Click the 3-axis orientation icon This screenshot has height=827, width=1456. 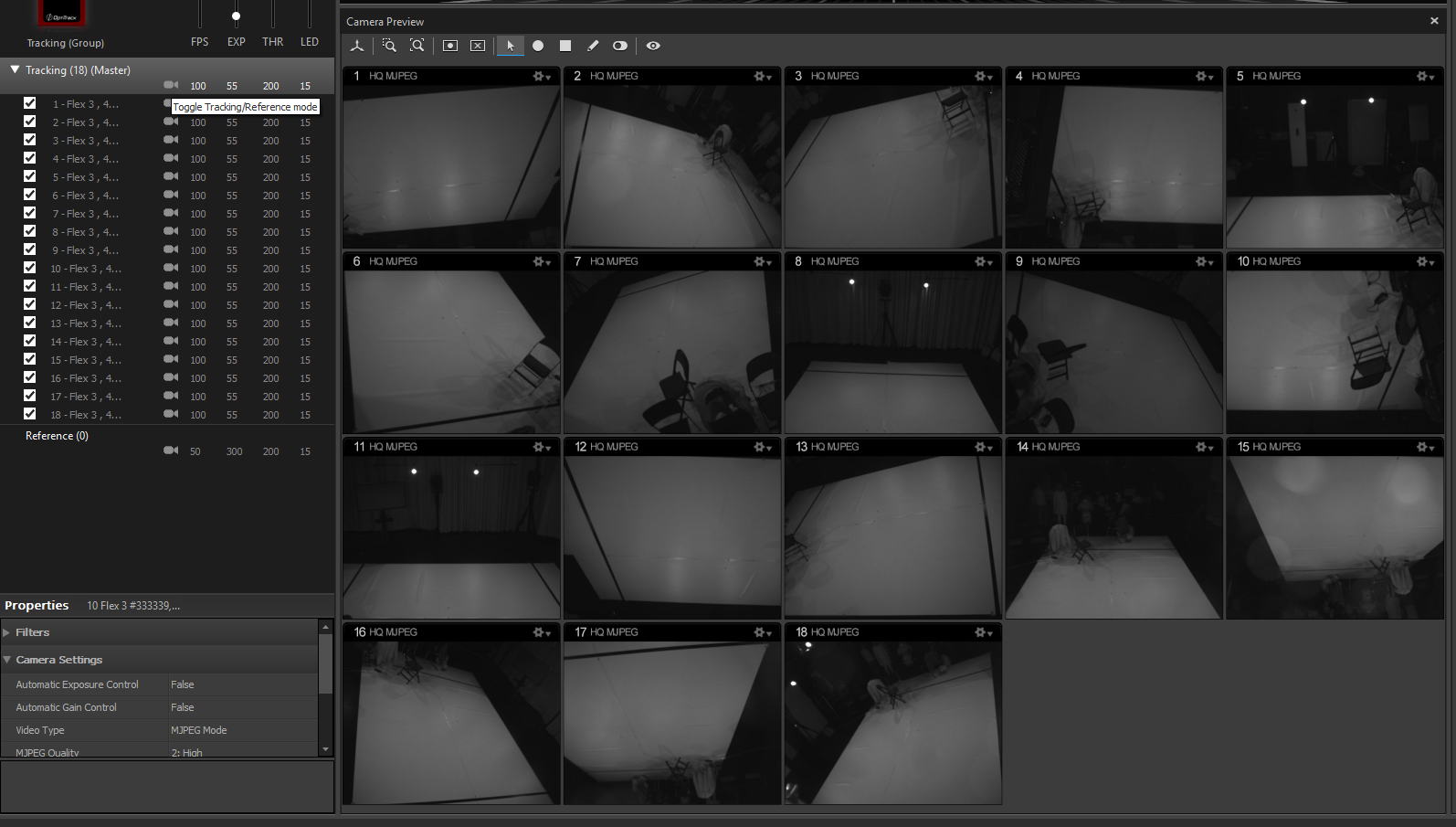pyautogui.click(x=357, y=46)
